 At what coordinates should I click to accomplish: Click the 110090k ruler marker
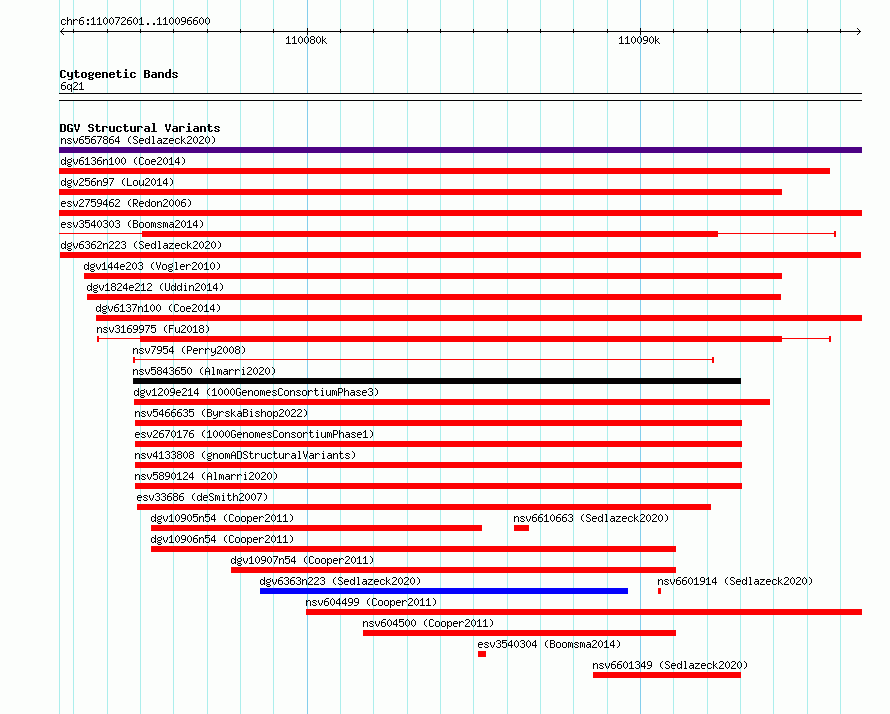[639, 40]
